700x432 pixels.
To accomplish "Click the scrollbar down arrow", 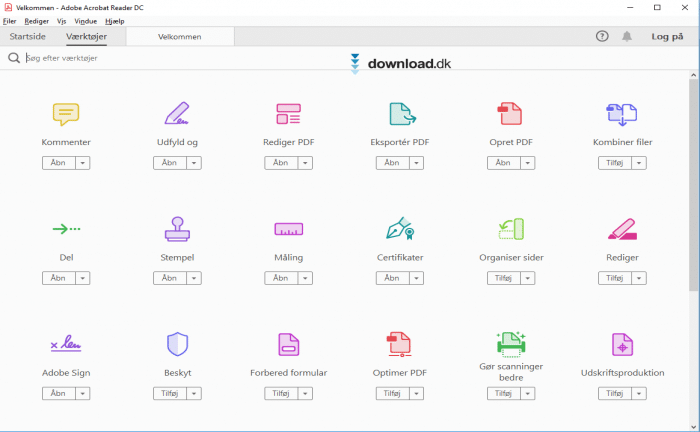I will 693,426.
